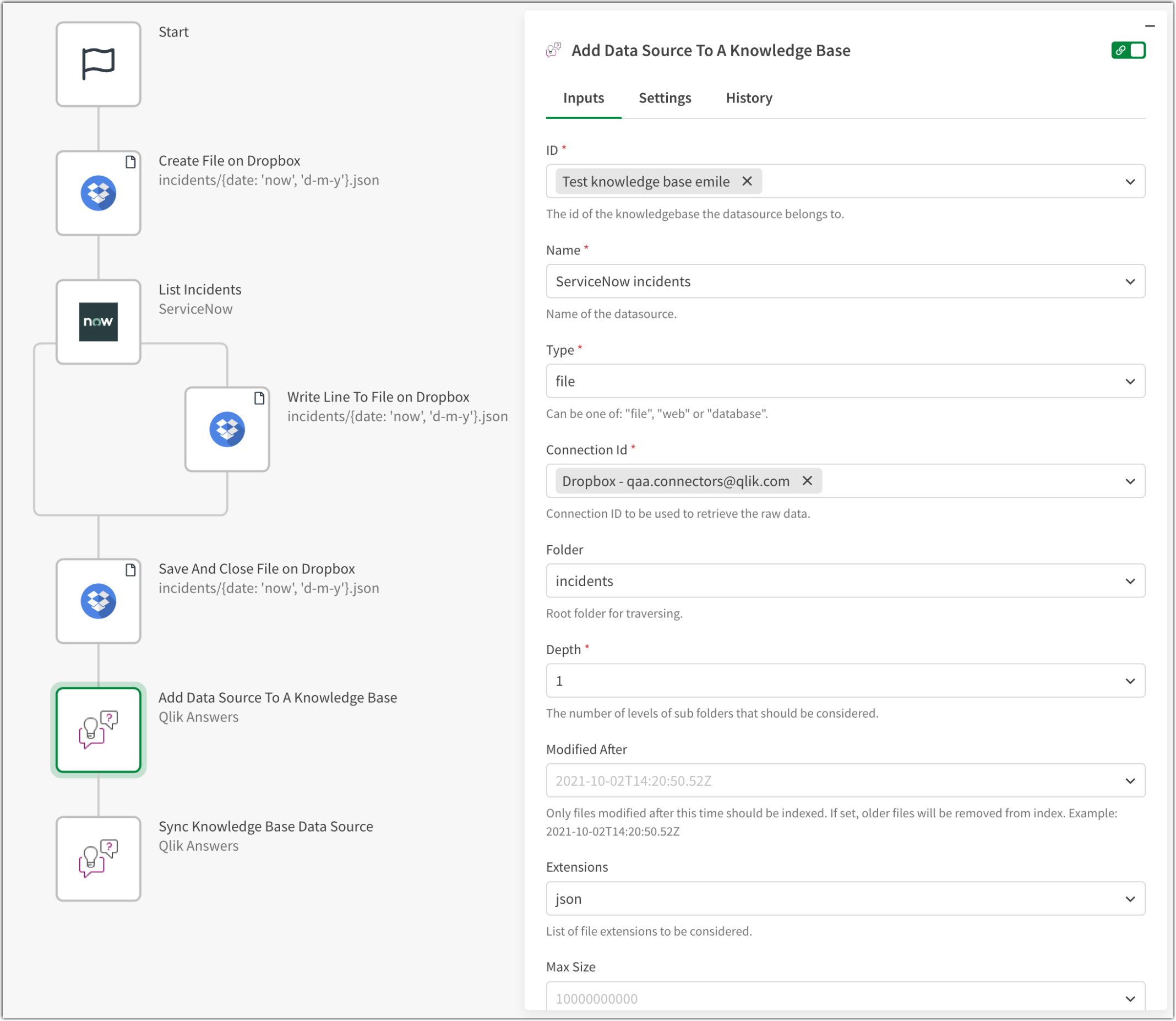1176x1021 pixels.
Task: Click the speech bubble icon beside panel title
Action: coord(552,50)
